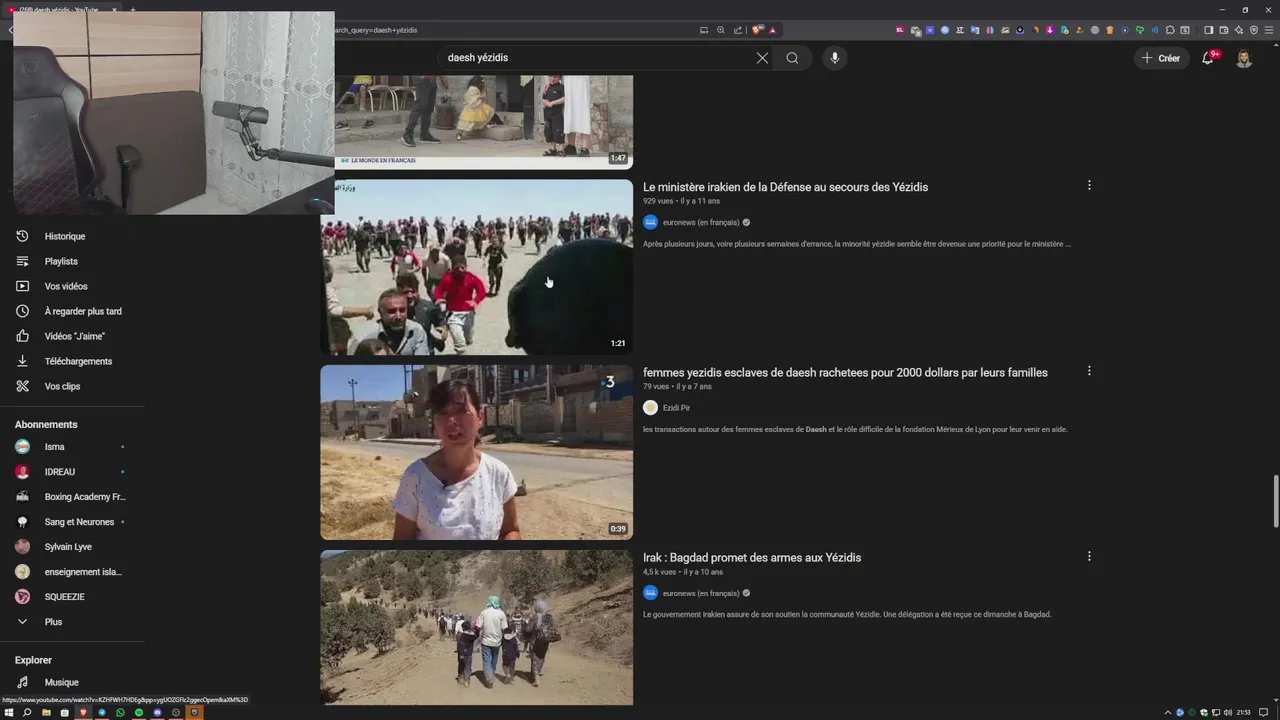Image resolution: width=1280 pixels, height=720 pixels.
Task: Play thumbnail of running crowd video 1:21
Action: click(476, 267)
